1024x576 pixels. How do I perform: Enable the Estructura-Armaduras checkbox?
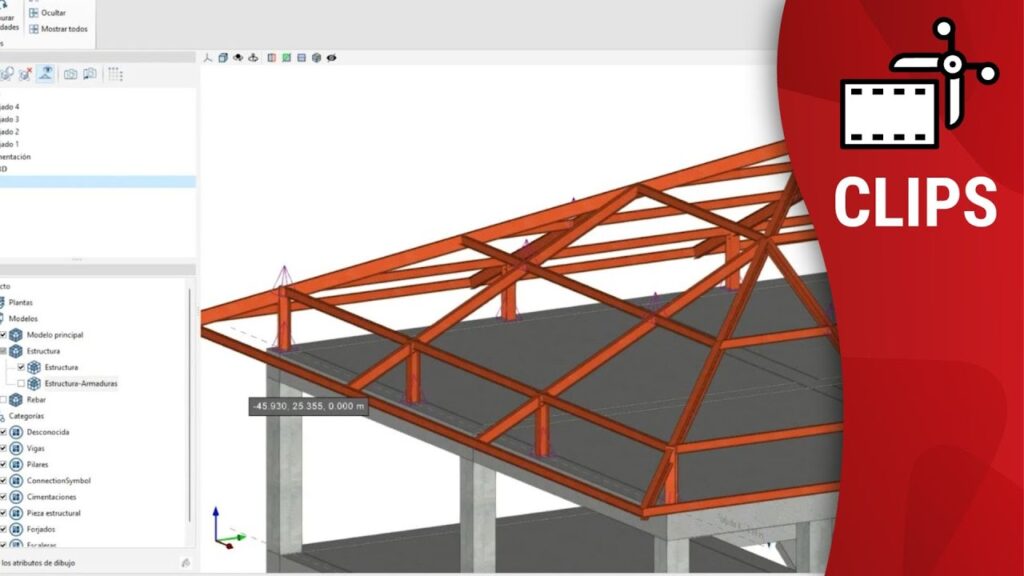(x=21, y=383)
